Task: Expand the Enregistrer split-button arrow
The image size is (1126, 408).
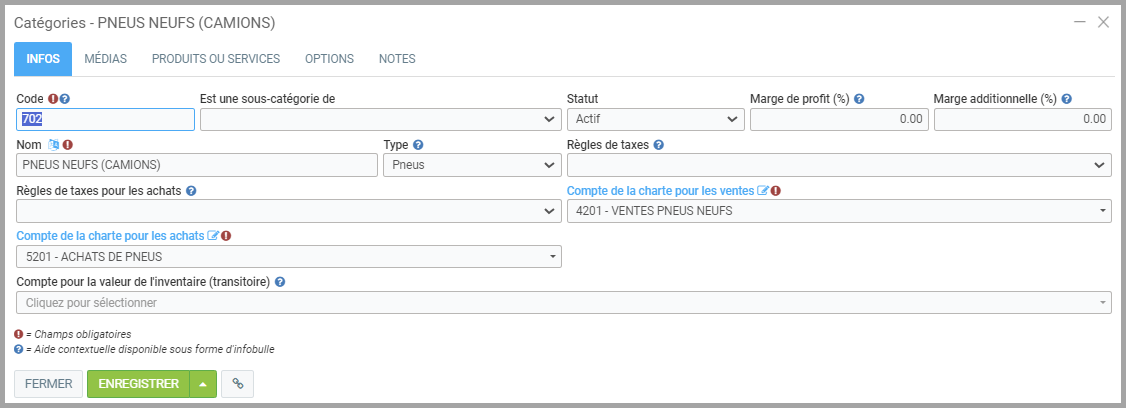Action: (203, 384)
